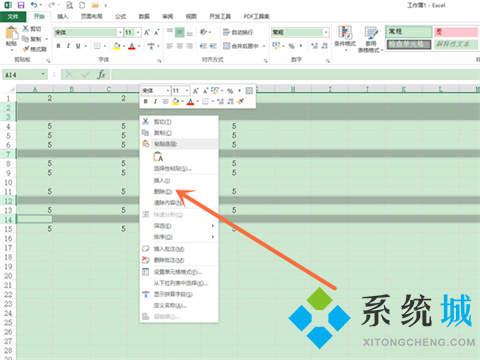480x360 pixels.
Task: Click mini toolbar format painter brush icon
Action: click(241, 101)
